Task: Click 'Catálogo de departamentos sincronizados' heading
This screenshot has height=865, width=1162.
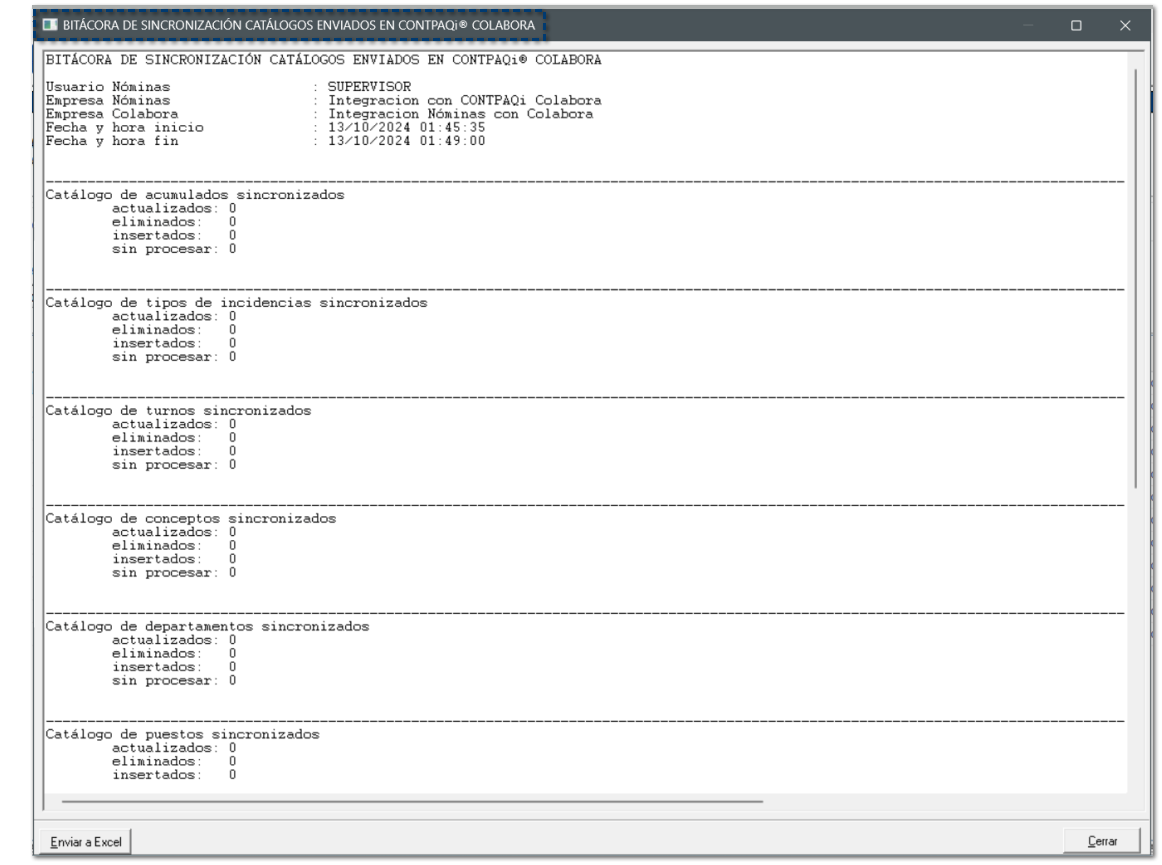Action: [208, 626]
